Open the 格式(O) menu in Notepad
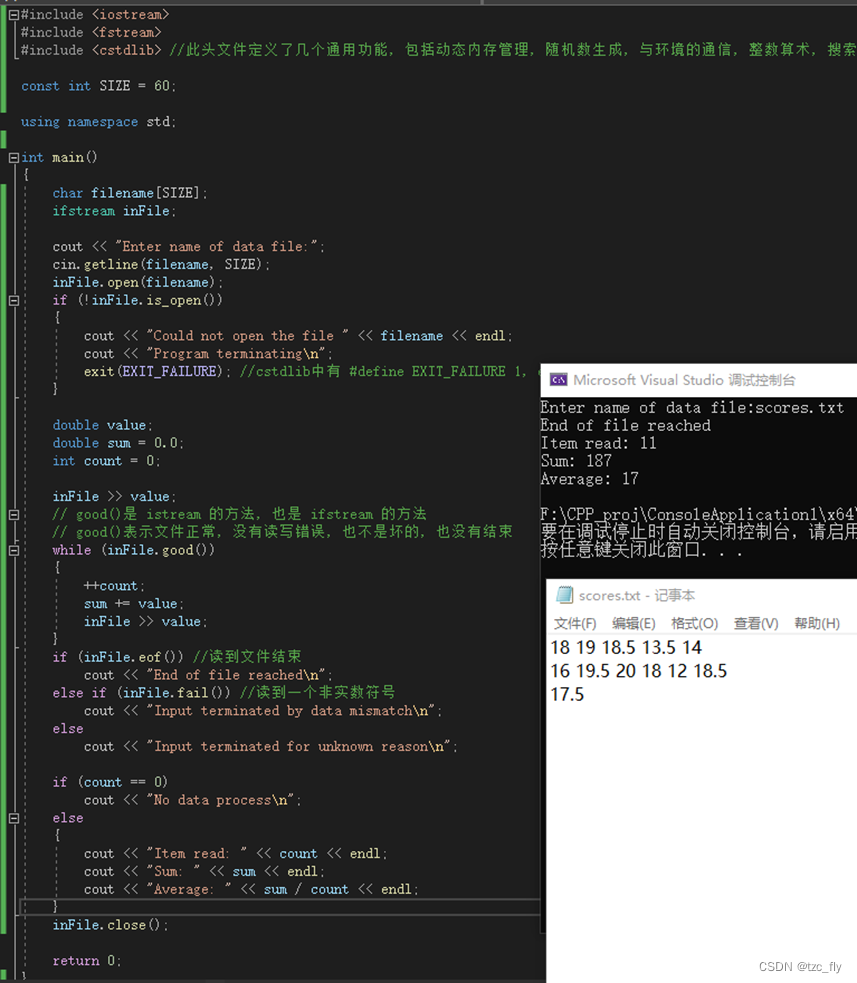The width and height of the screenshot is (857, 983). [694, 624]
